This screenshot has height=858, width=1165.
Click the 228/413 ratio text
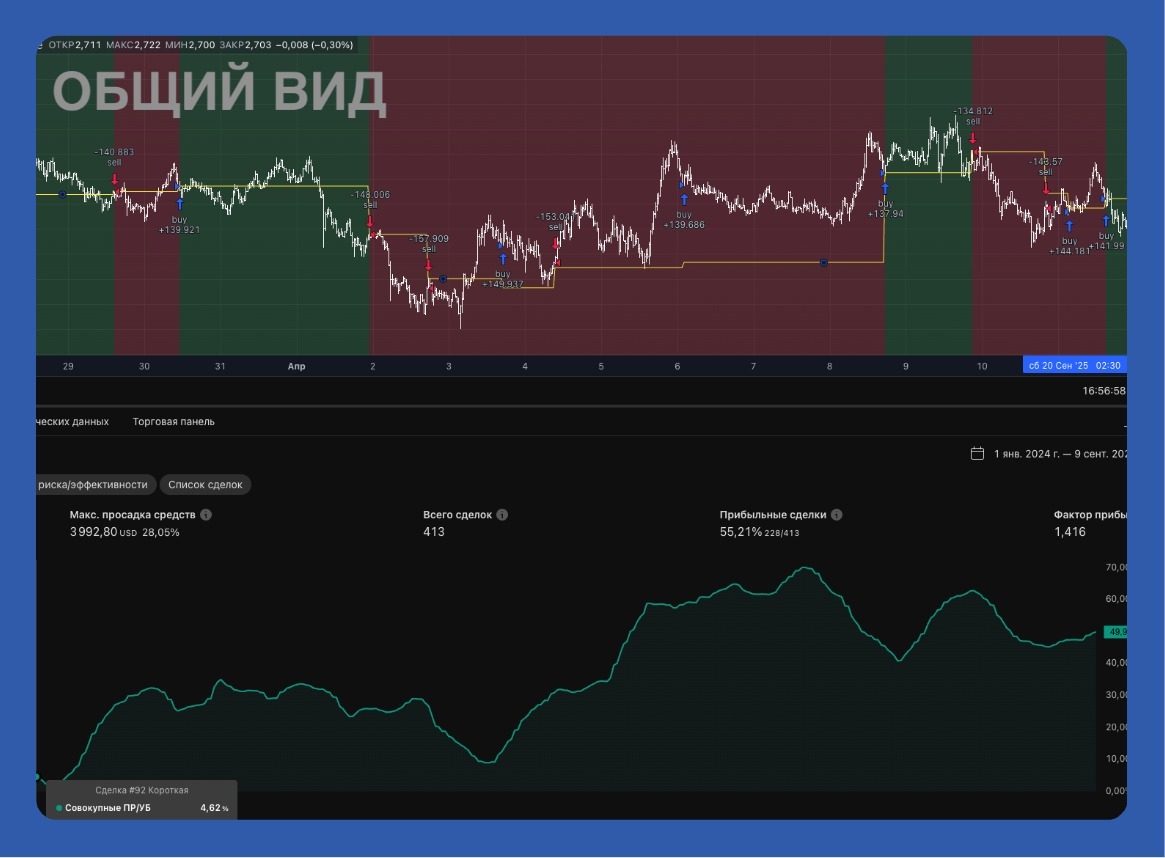(782, 533)
